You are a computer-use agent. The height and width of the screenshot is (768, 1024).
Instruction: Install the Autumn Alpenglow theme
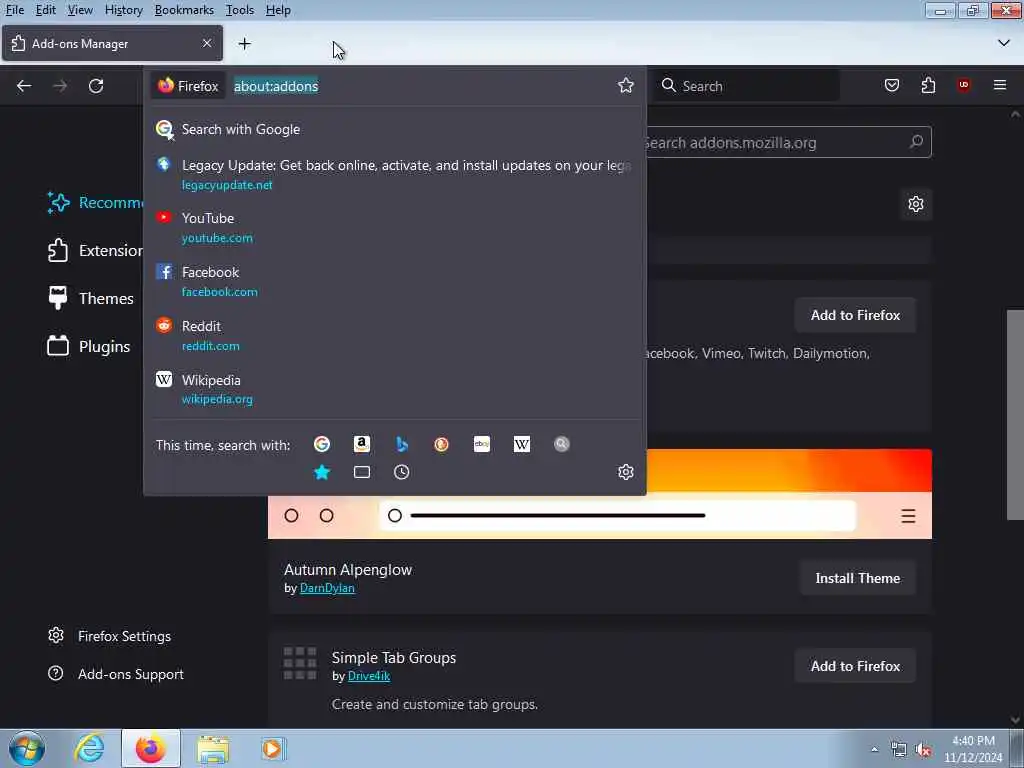[x=857, y=578]
